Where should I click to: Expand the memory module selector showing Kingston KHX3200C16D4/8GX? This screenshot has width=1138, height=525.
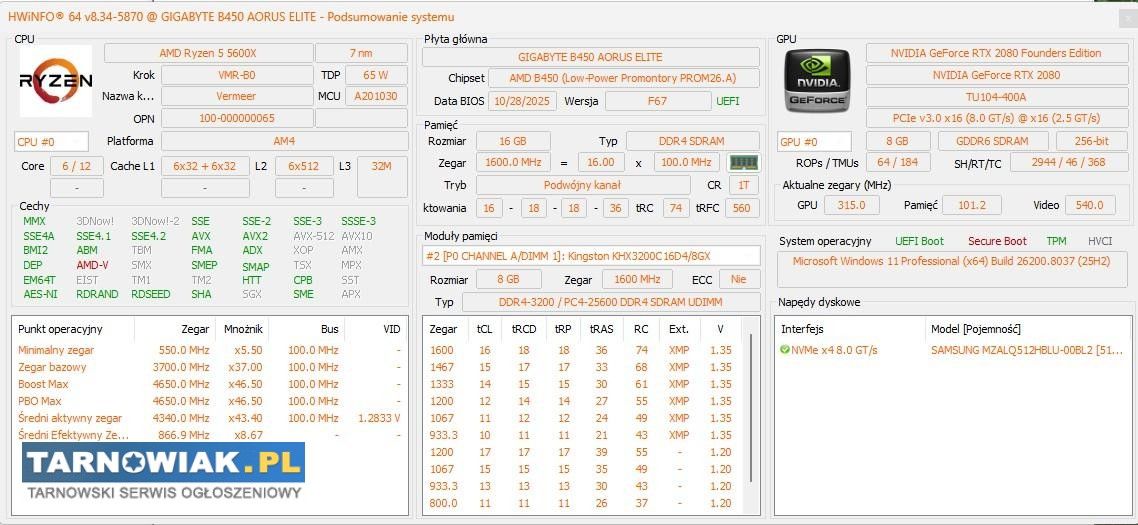point(590,256)
